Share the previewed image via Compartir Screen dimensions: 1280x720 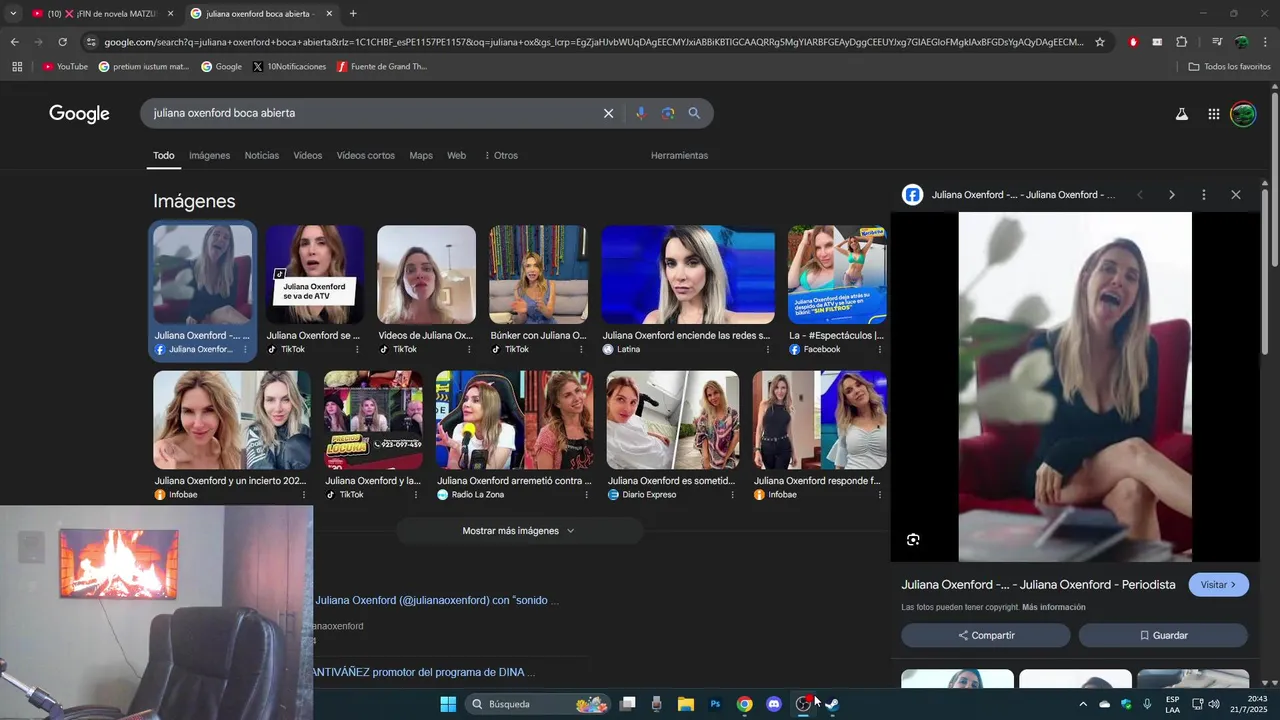986,635
